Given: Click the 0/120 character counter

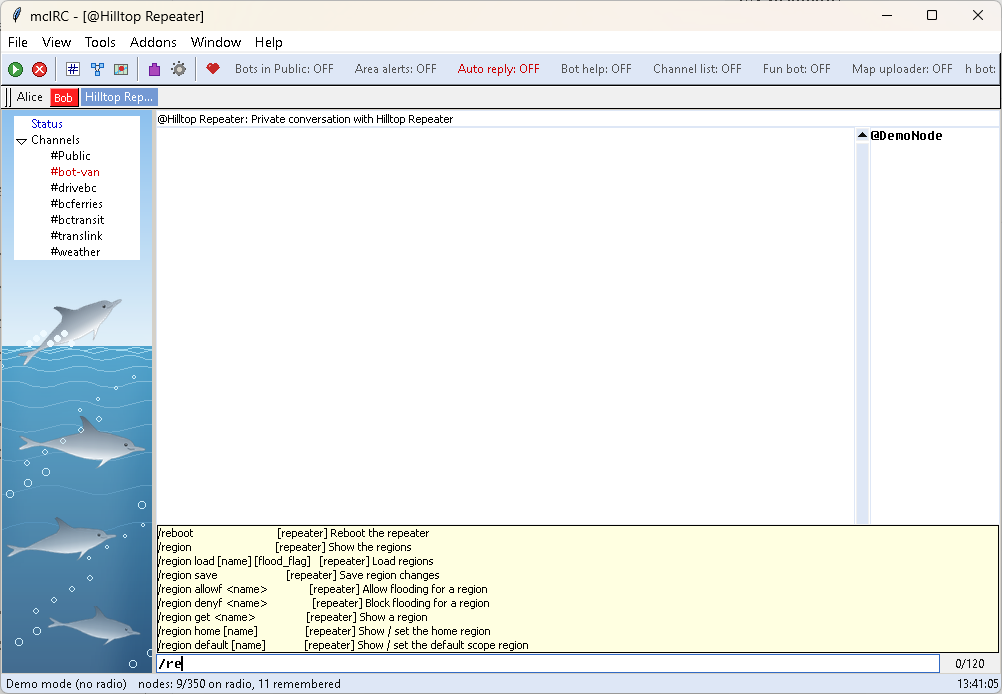Looking at the screenshot, I should tap(969, 664).
